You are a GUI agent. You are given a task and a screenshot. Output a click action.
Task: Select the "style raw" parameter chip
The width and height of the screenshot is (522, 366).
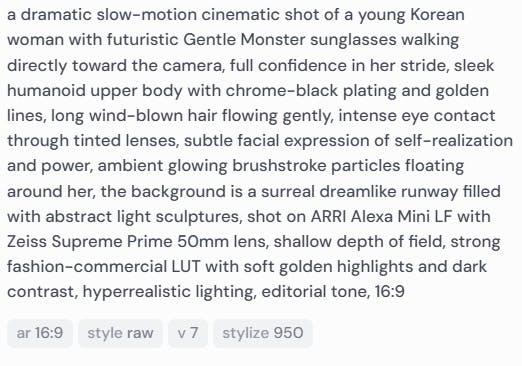(120, 333)
